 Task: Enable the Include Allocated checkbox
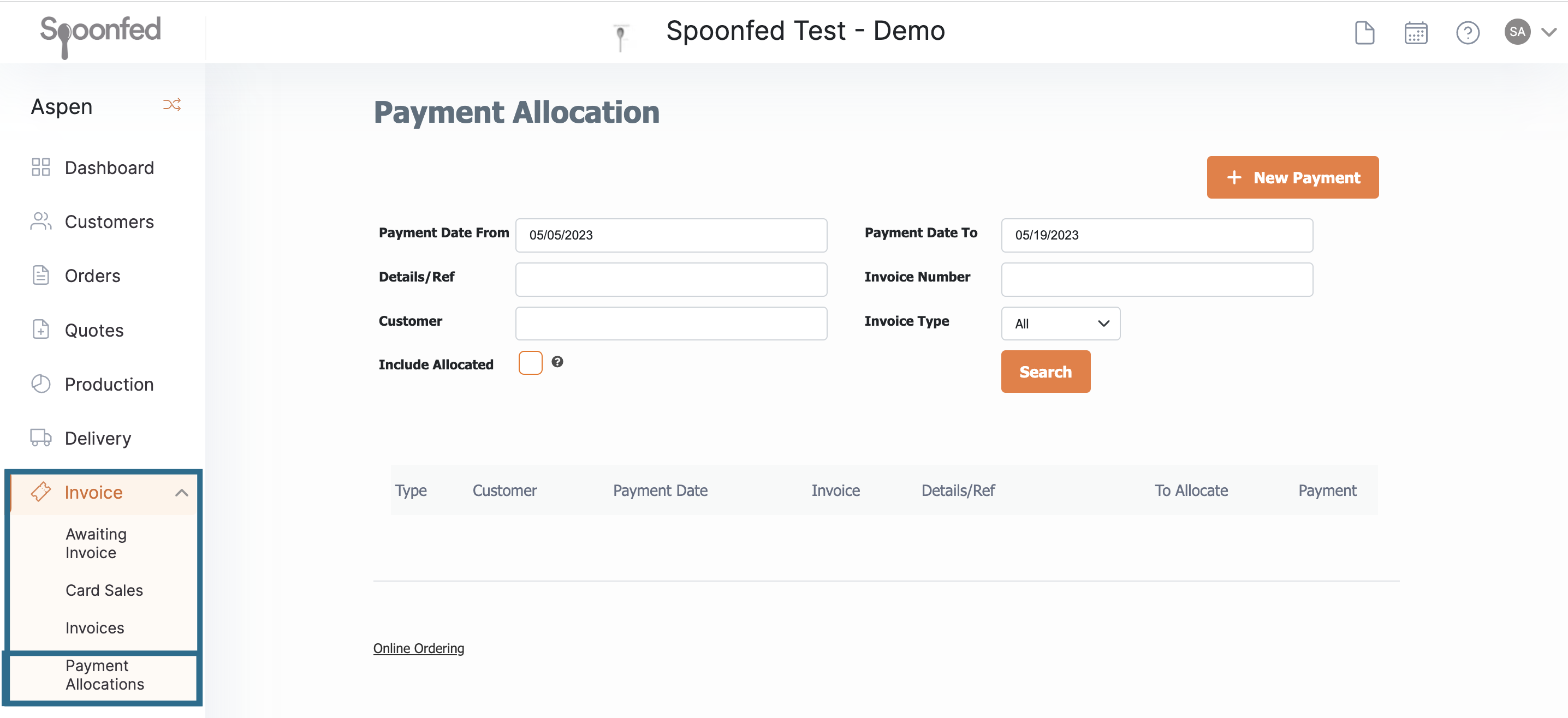[x=530, y=363]
